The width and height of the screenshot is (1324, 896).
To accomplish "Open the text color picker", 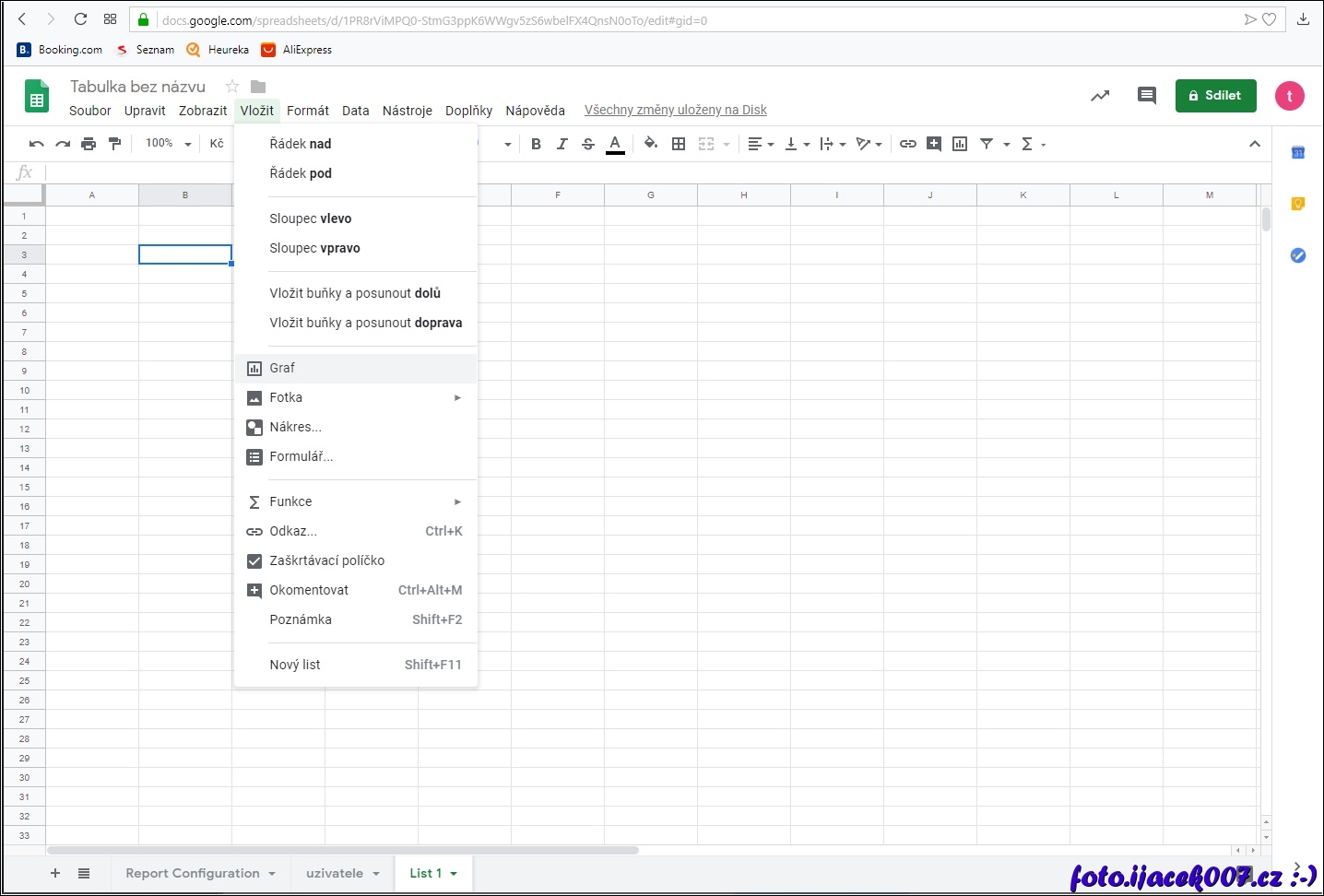I will tap(615, 144).
